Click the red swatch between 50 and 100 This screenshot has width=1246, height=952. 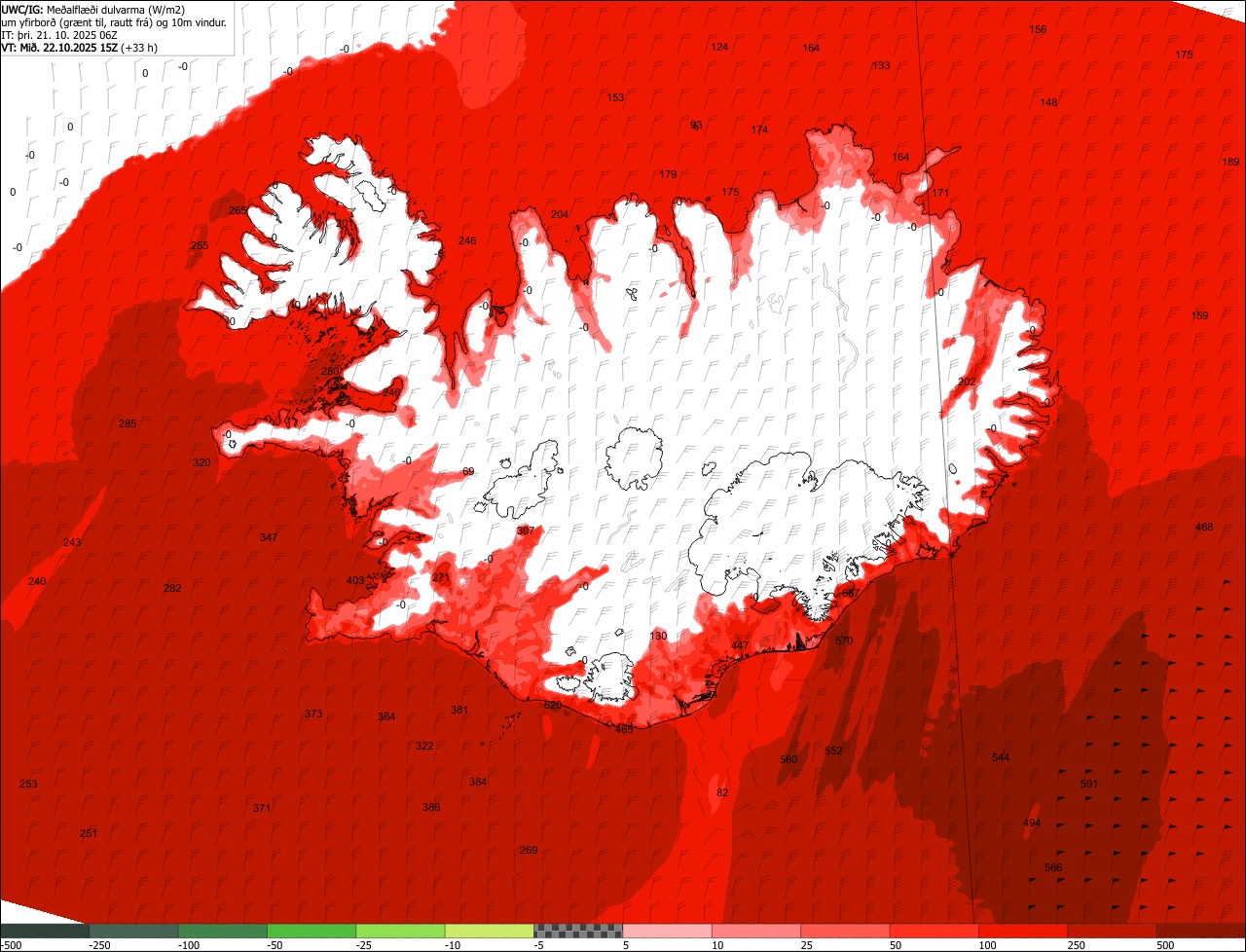click(934, 931)
